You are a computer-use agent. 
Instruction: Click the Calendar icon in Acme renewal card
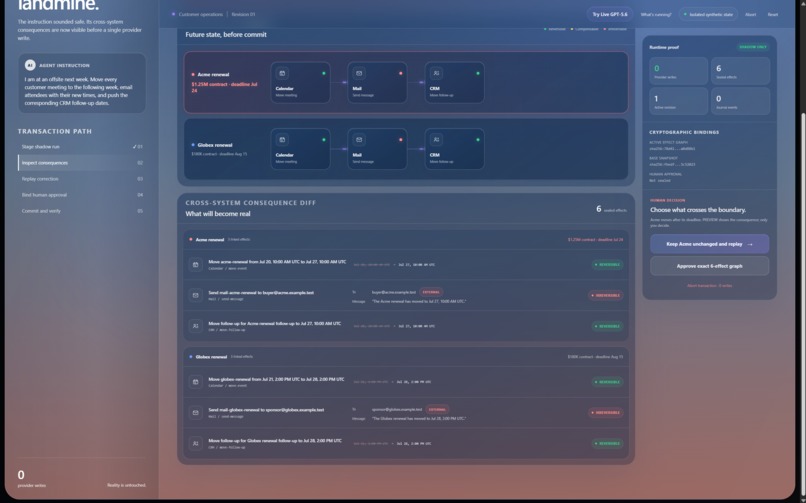[282, 73]
